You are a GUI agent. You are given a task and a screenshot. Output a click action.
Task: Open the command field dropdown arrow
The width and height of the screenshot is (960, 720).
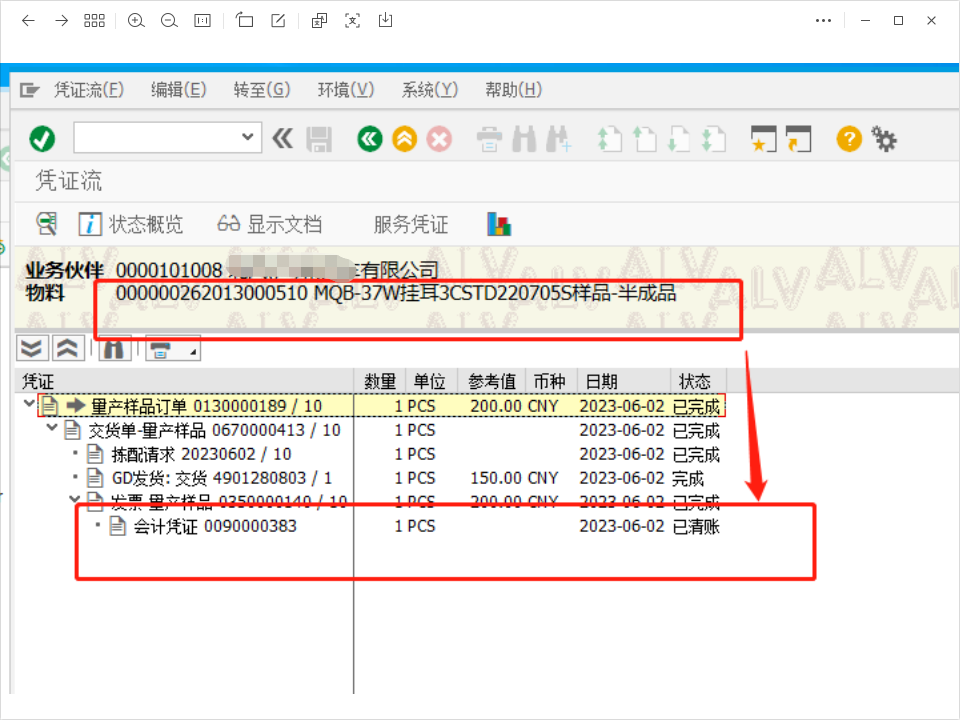point(247,137)
